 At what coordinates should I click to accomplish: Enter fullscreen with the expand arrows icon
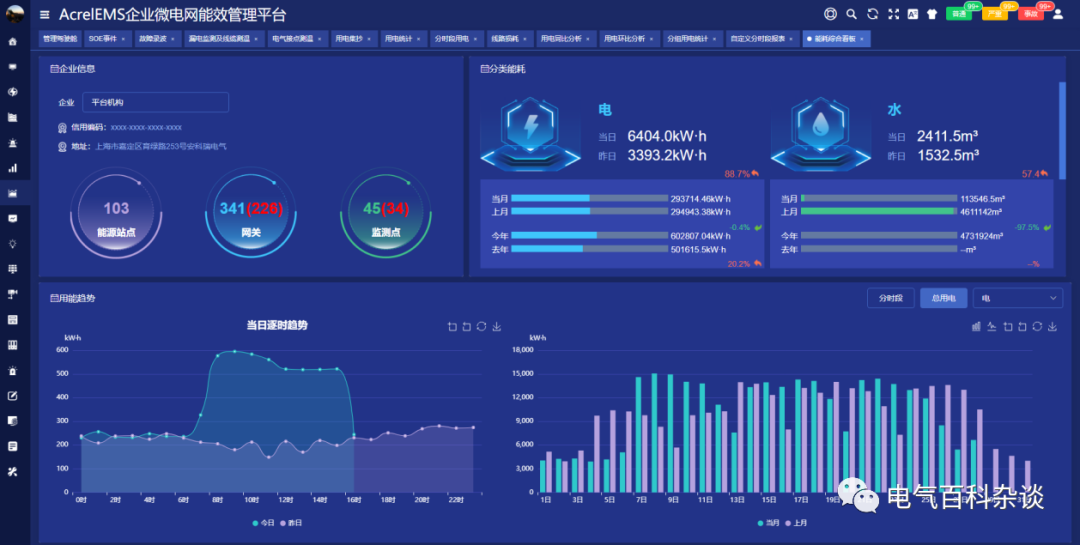point(893,14)
